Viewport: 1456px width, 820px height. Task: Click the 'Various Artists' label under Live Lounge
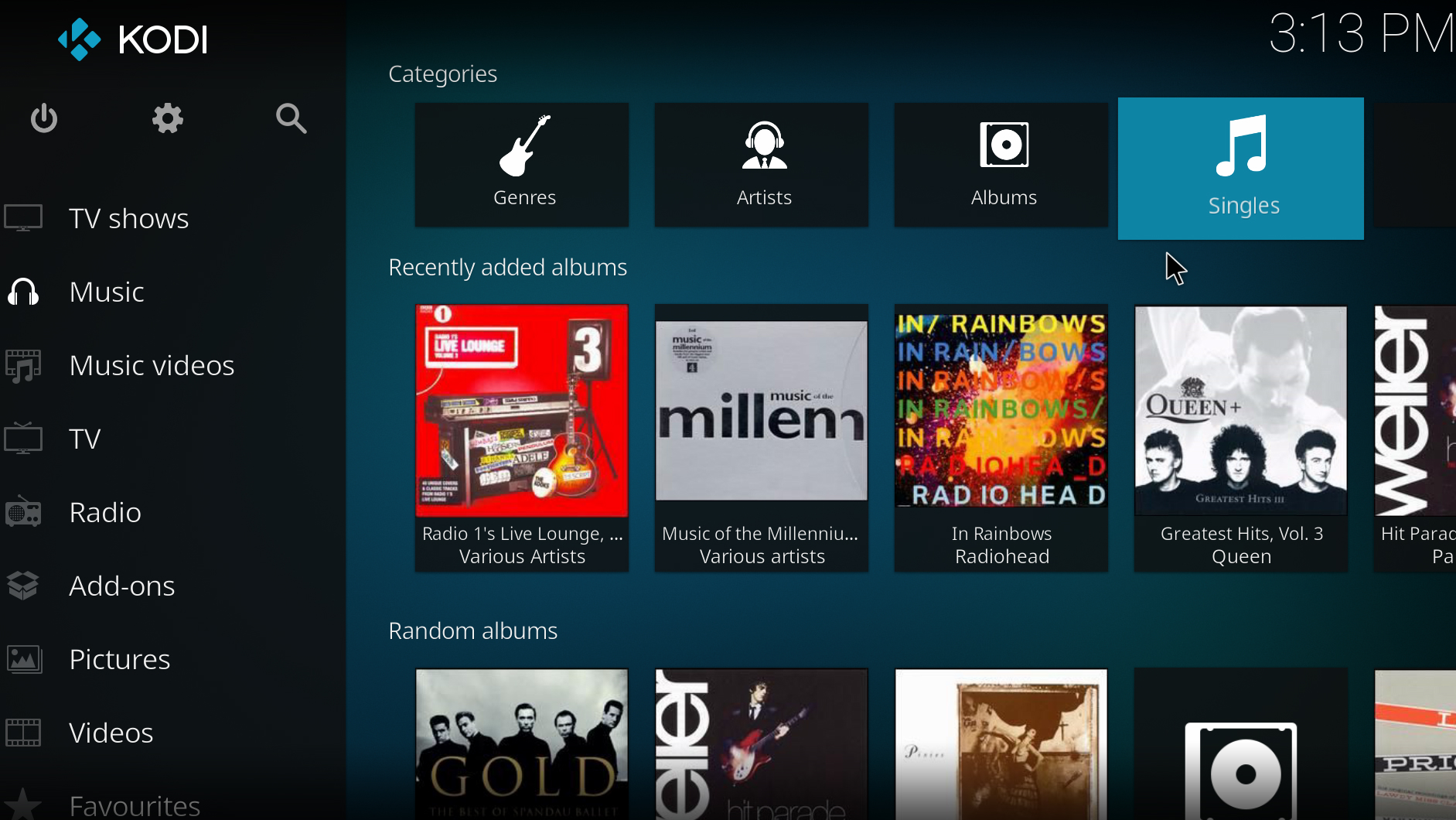click(522, 556)
